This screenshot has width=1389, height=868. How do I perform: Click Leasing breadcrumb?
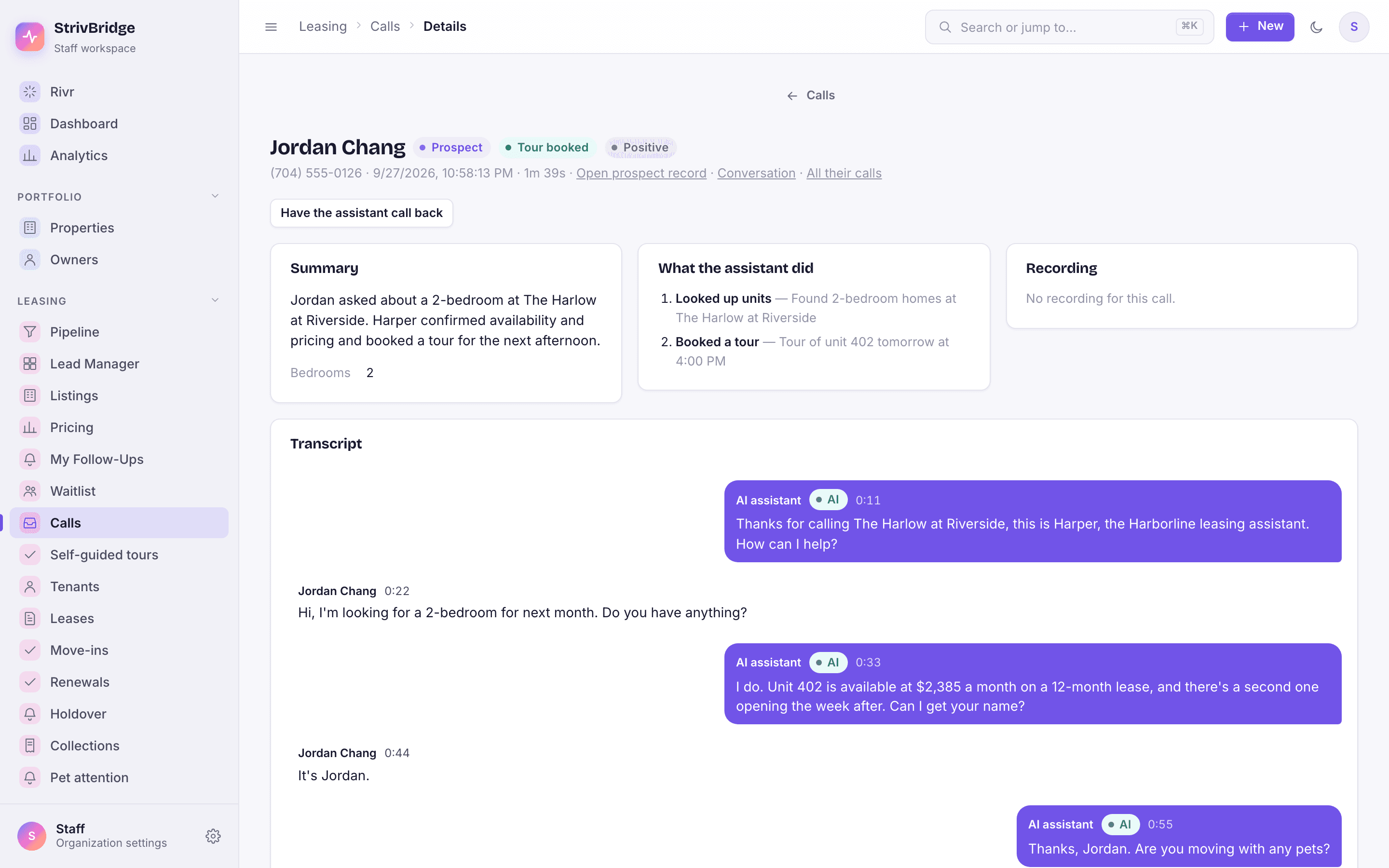pyautogui.click(x=323, y=27)
